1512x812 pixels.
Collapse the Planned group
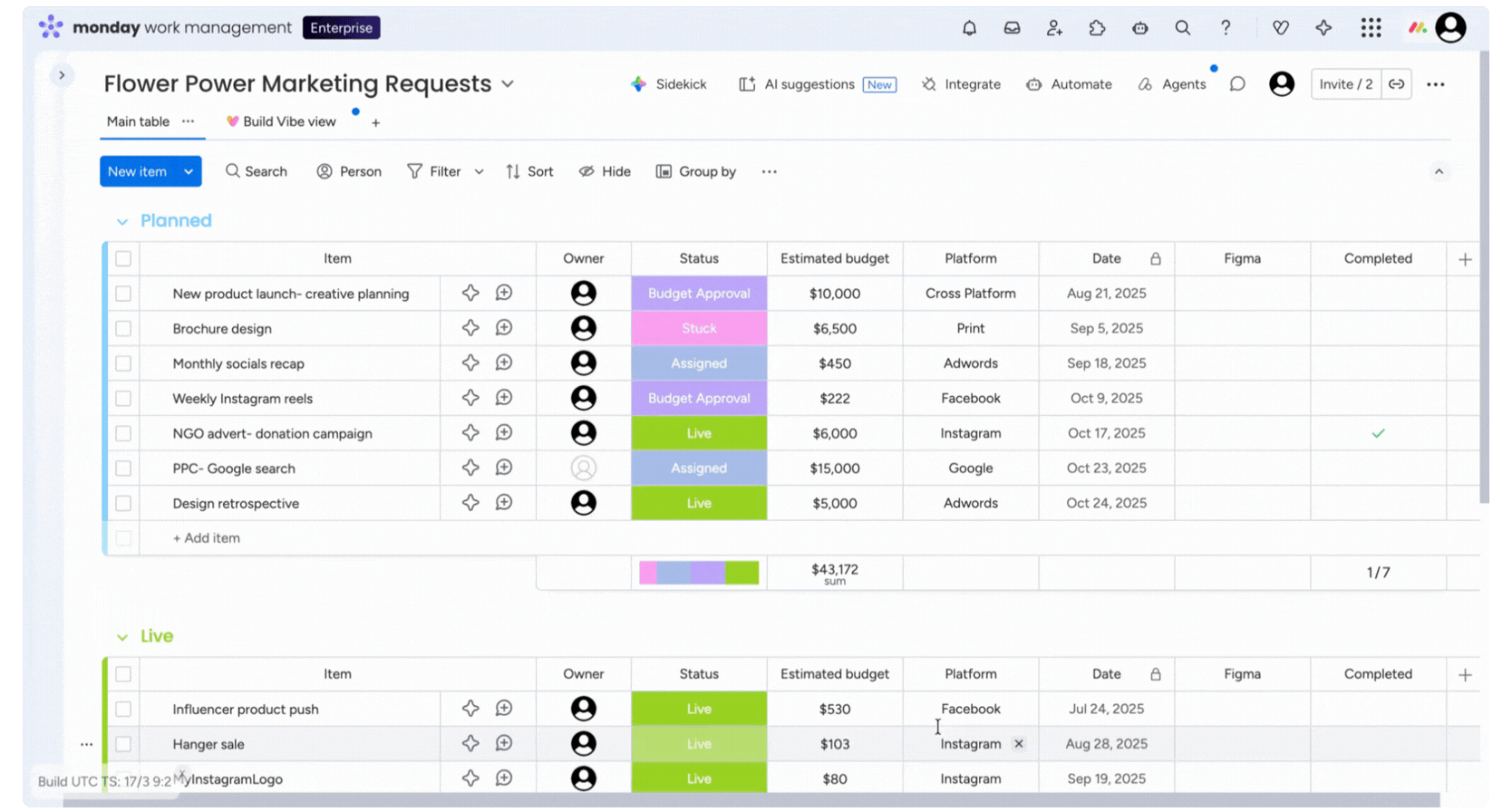pos(122,222)
